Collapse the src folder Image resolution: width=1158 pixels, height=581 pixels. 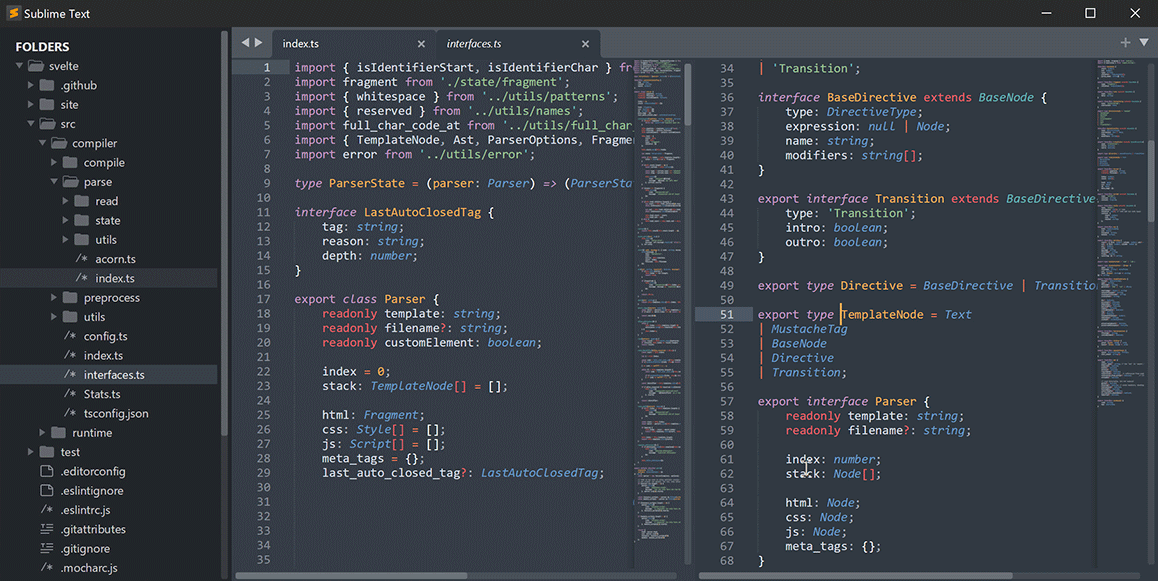click(31, 123)
